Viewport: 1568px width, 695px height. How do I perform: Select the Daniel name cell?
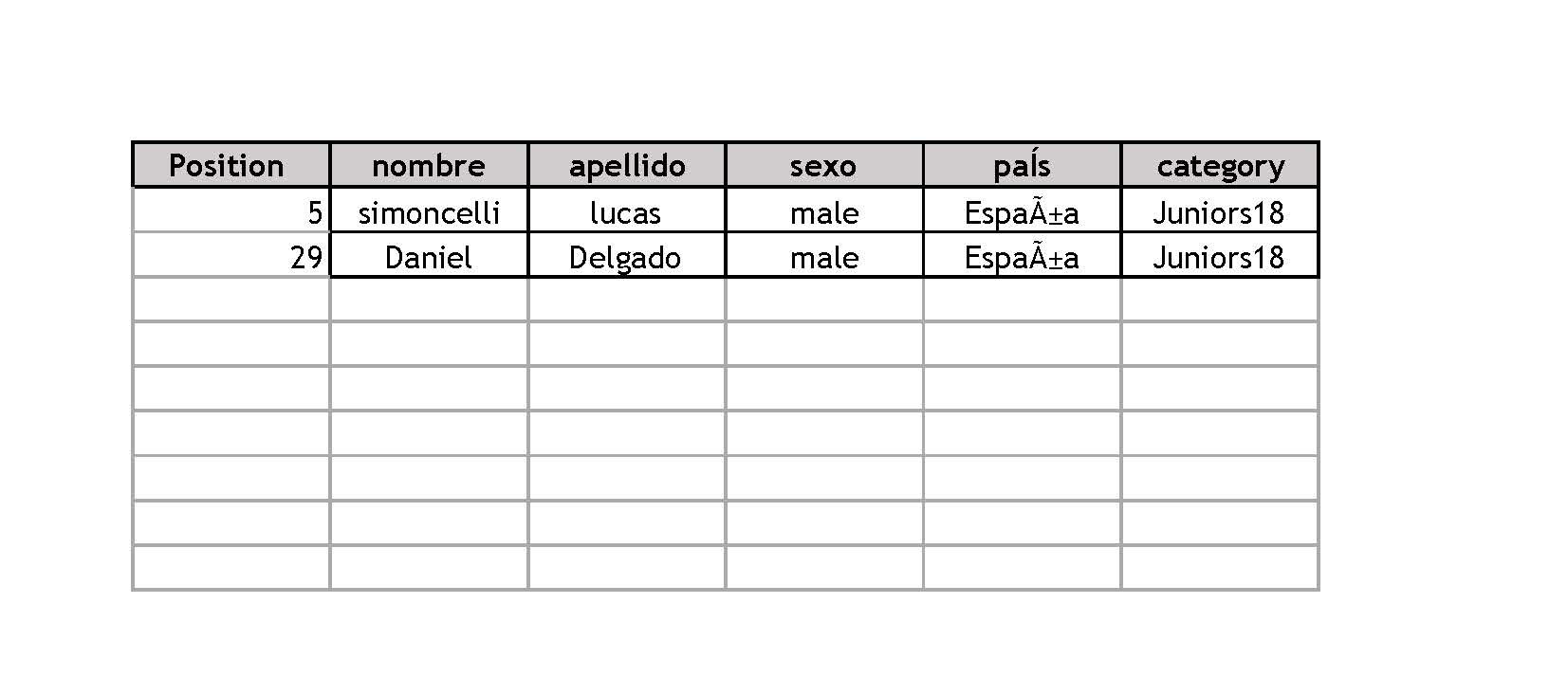click(429, 255)
